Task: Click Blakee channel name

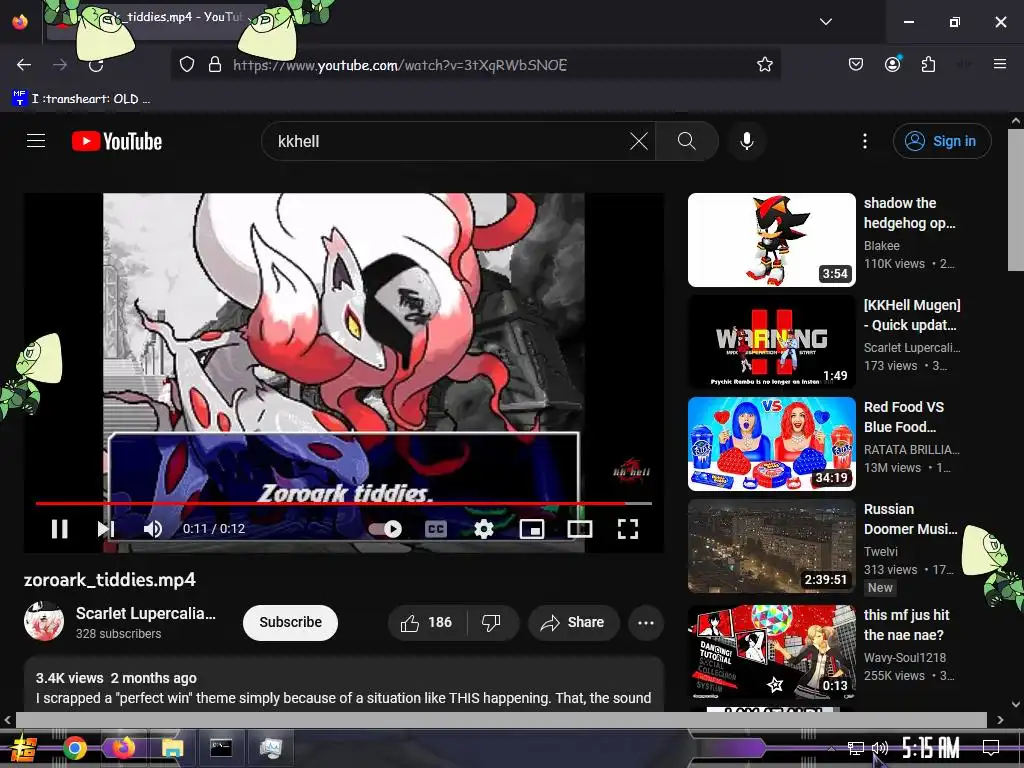Action: click(x=882, y=246)
